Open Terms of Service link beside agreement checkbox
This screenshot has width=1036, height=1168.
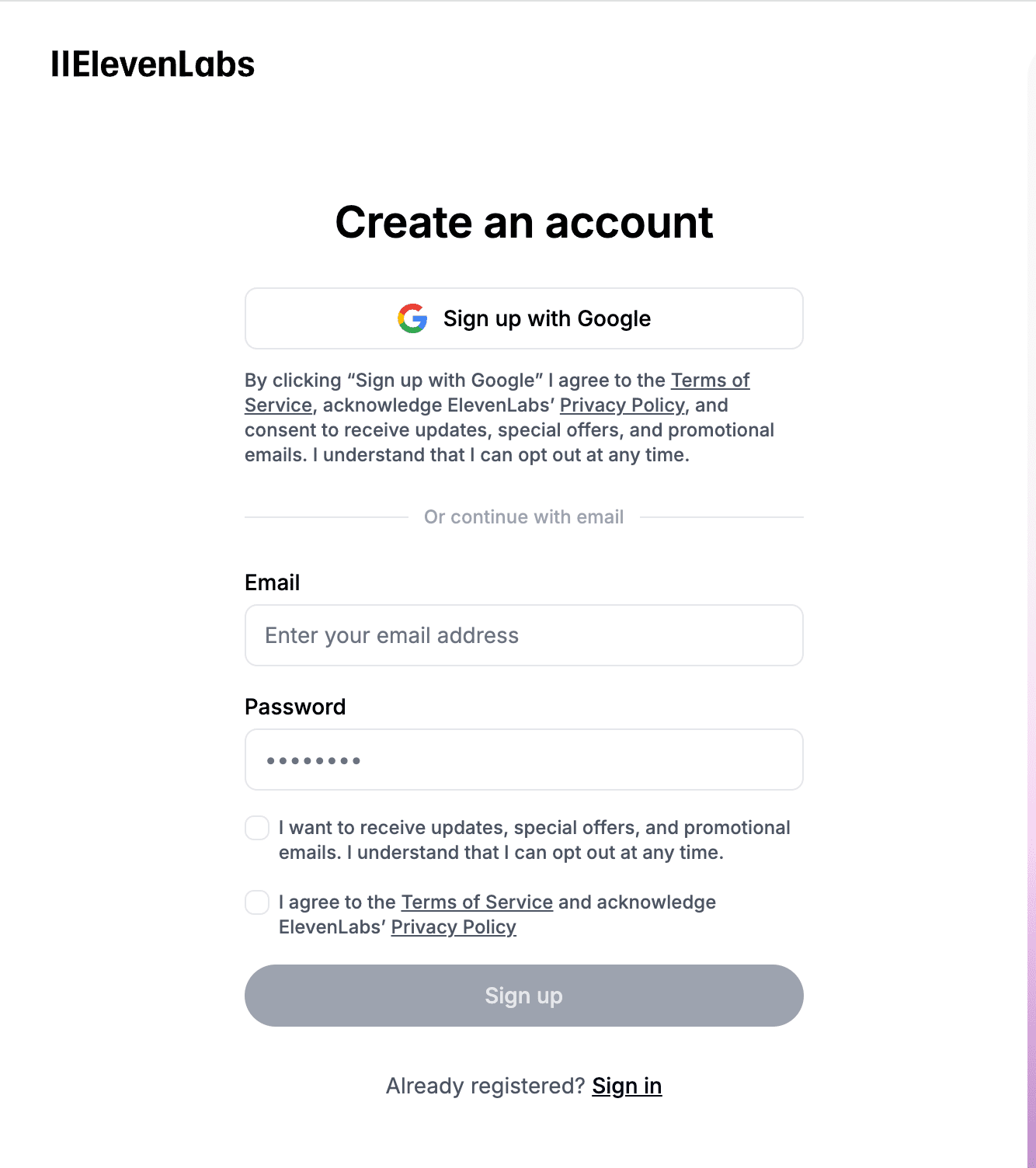477,902
